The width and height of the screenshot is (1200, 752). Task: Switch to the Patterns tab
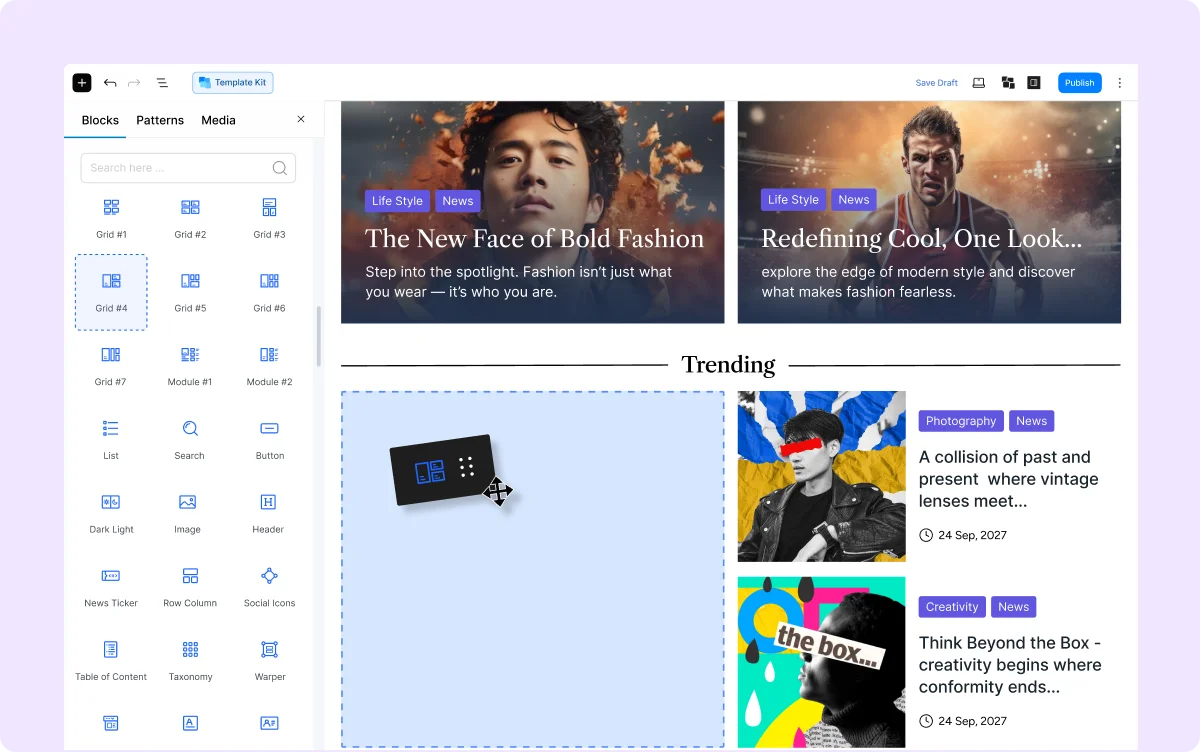(160, 120)
